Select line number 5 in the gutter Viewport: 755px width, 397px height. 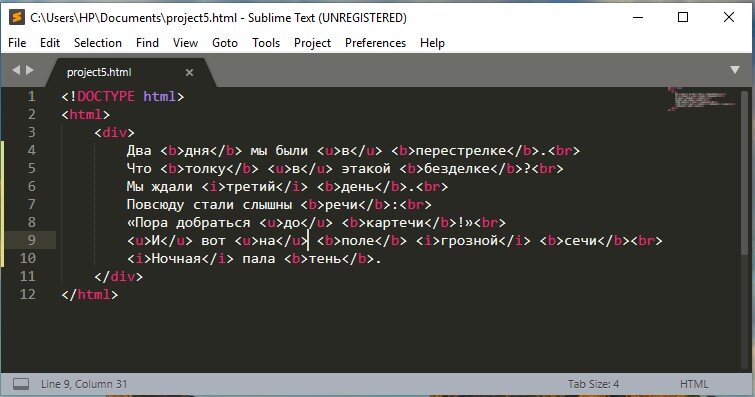click(x=31, y=168)
